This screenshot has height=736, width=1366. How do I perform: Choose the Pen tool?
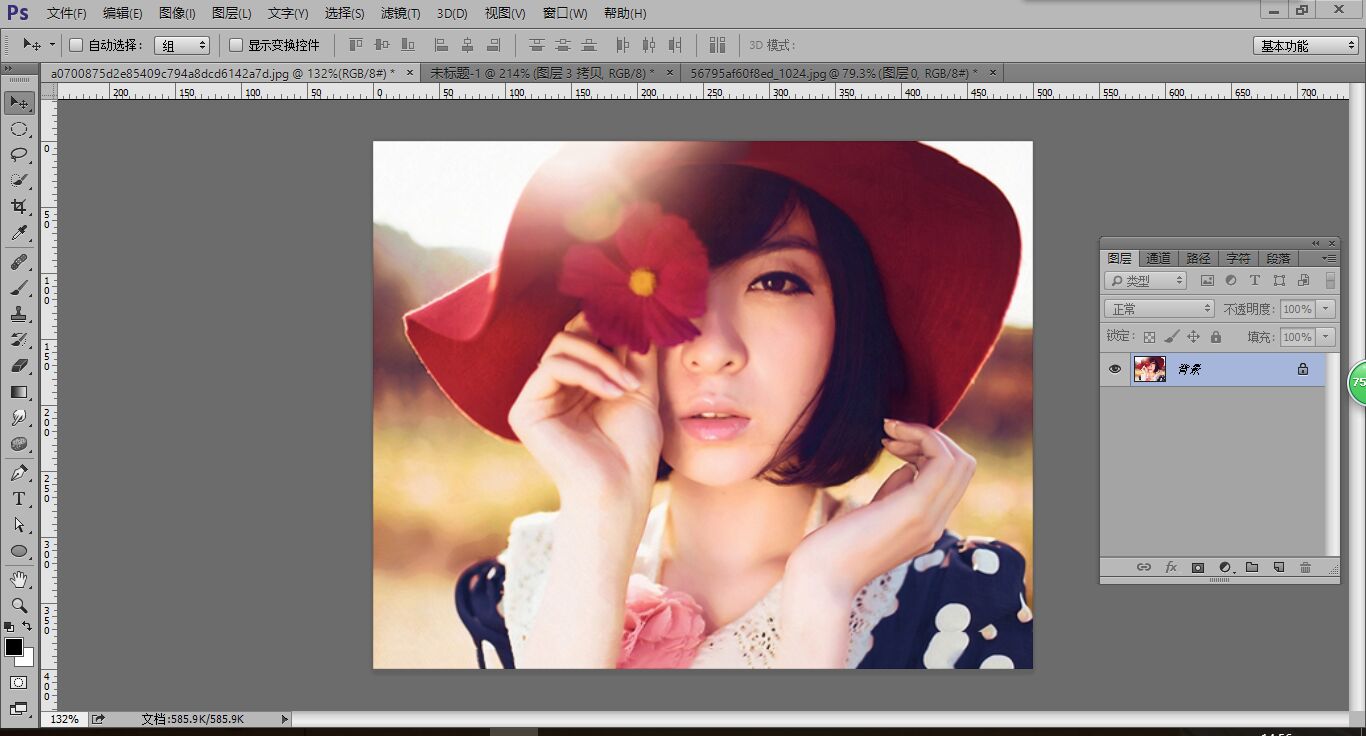coord(18,473)
